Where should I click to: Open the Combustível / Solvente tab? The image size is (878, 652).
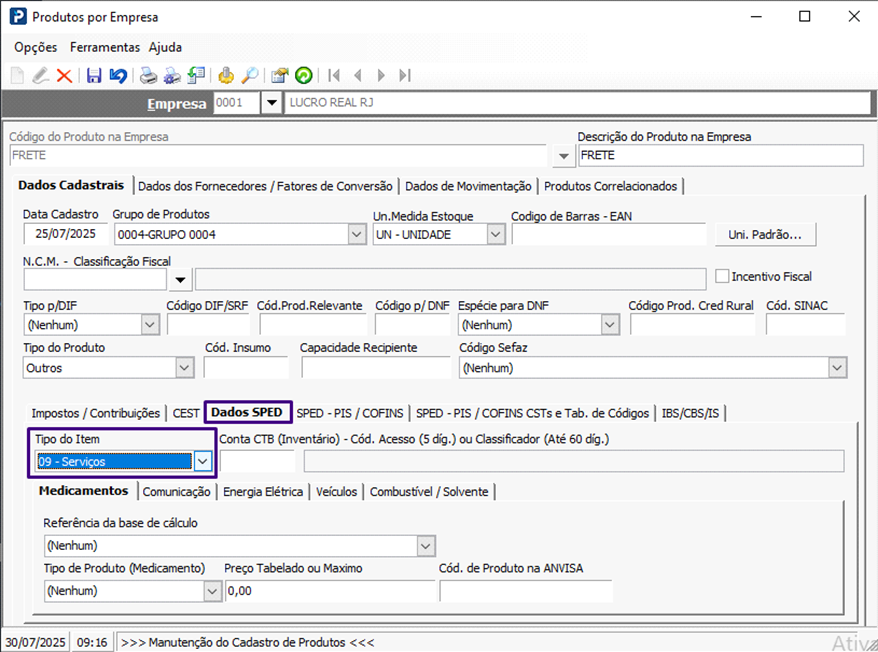point(429,491)
